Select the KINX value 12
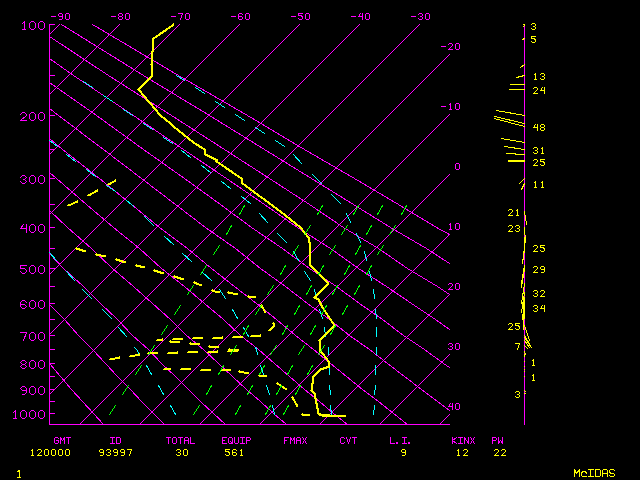 click(x=461, y=452)
